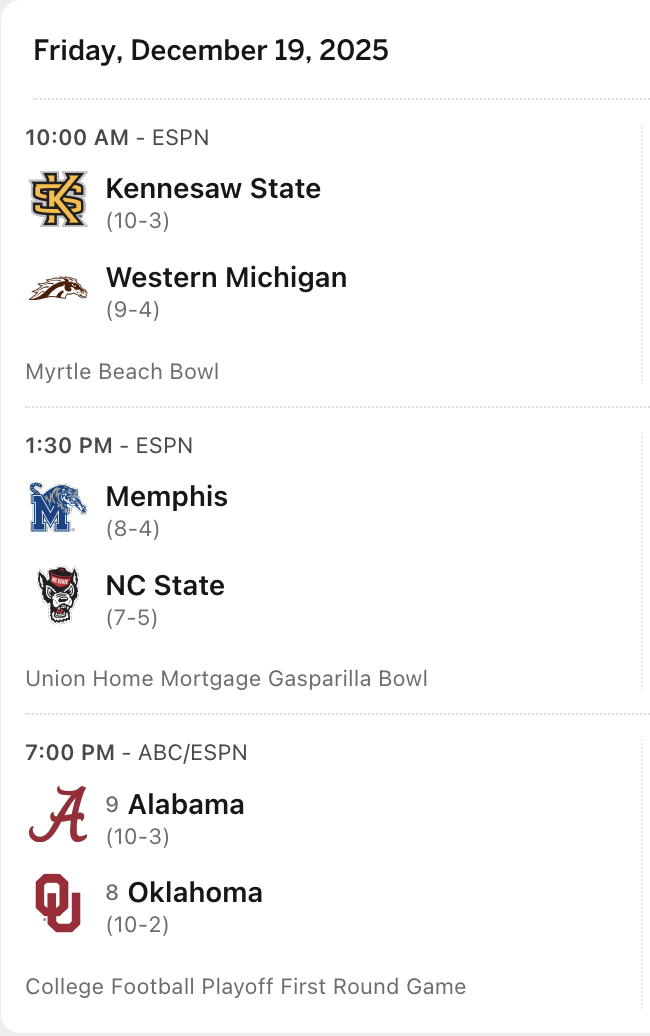Viewport: 650px width, 1036px height.
Task: Select the Oklahoma team name
Action: click(x=195, y=892)
